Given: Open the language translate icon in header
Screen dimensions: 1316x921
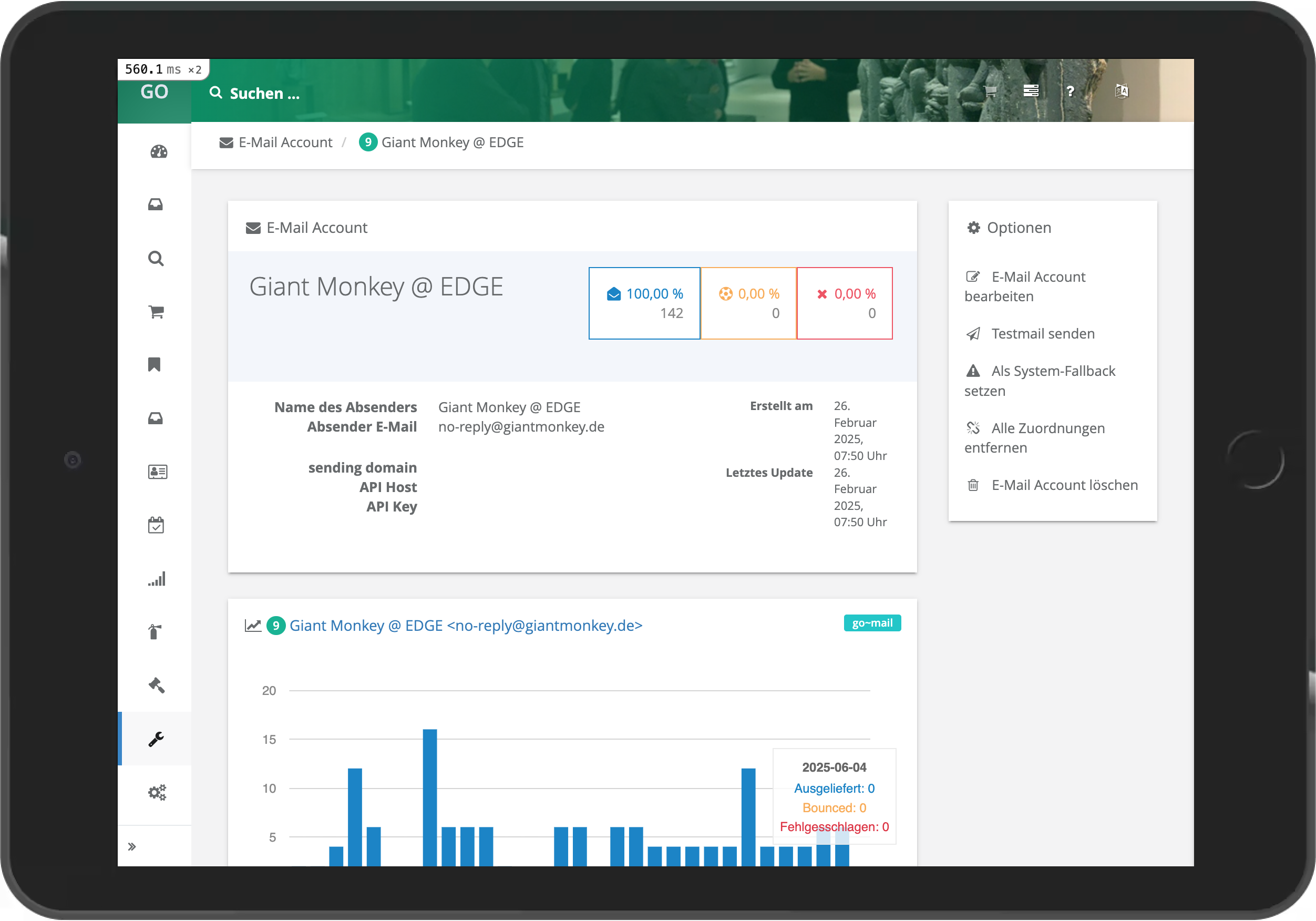Looking at the screenshot, I should [x=1121, y=90].
